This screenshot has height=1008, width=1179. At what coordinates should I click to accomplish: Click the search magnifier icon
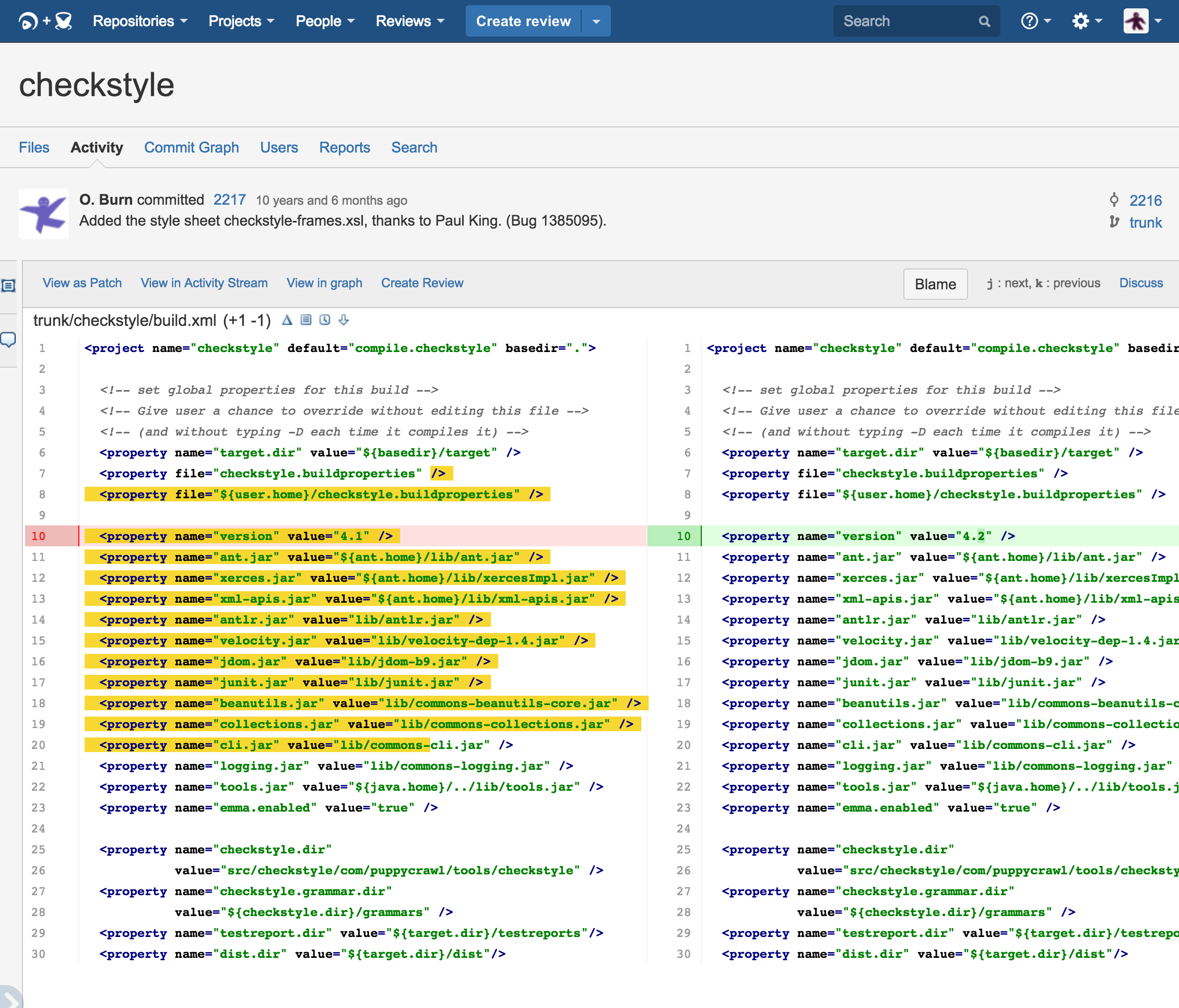(985, 20)
